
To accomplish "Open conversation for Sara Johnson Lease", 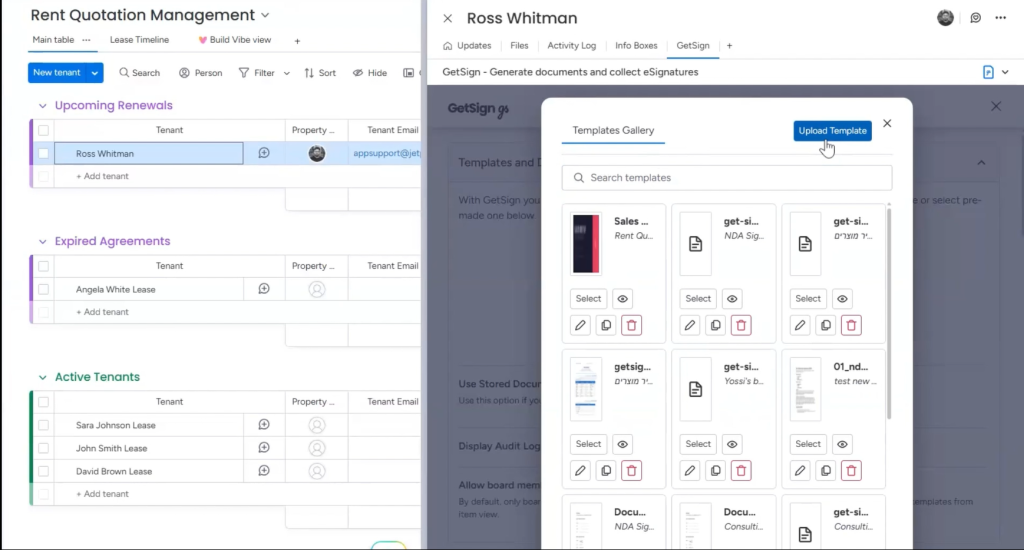I will click(x=264, y=425).
